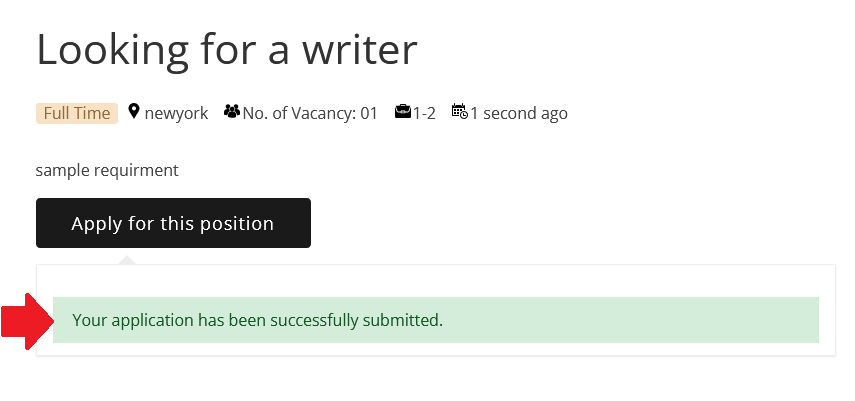The height and width of the screenshot is (401, 855).
Task: Click the red arrow pointing at message
Action: (27, 321)
